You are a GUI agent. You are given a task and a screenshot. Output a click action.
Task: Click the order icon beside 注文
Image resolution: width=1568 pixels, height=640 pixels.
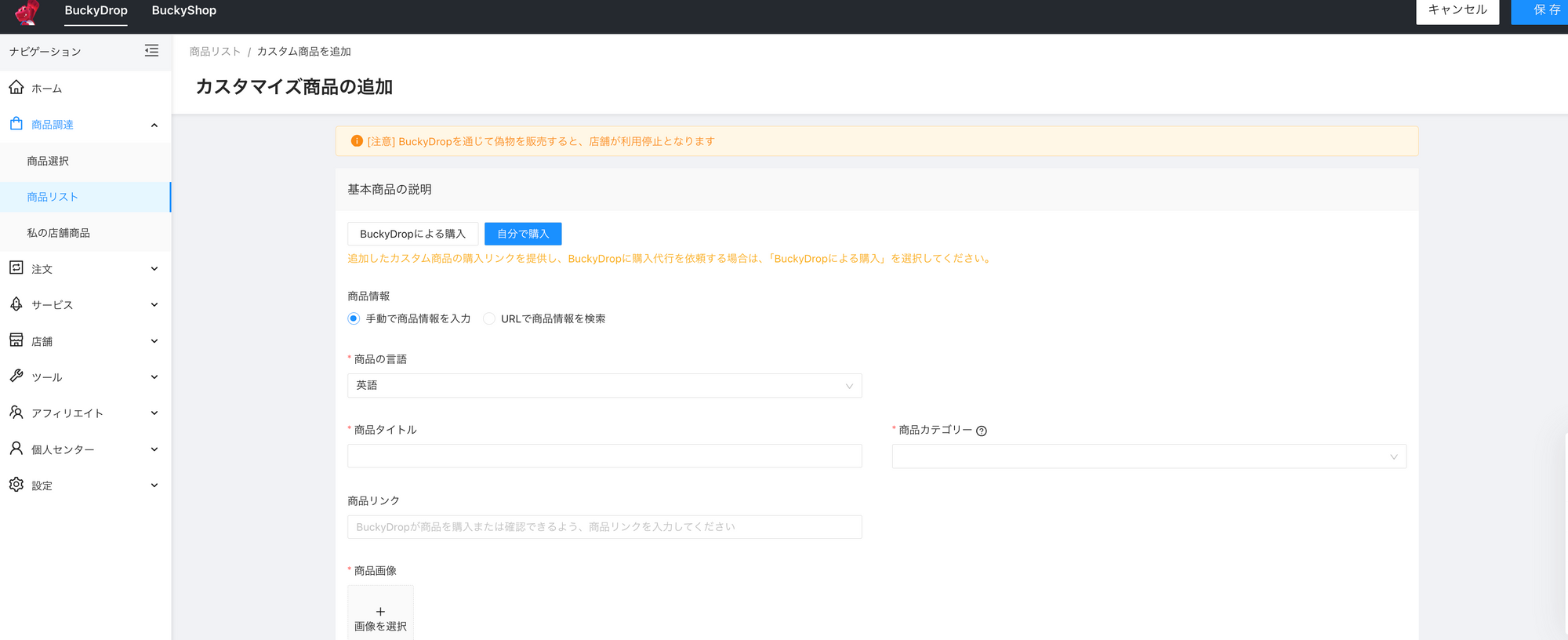click(16, 267)
